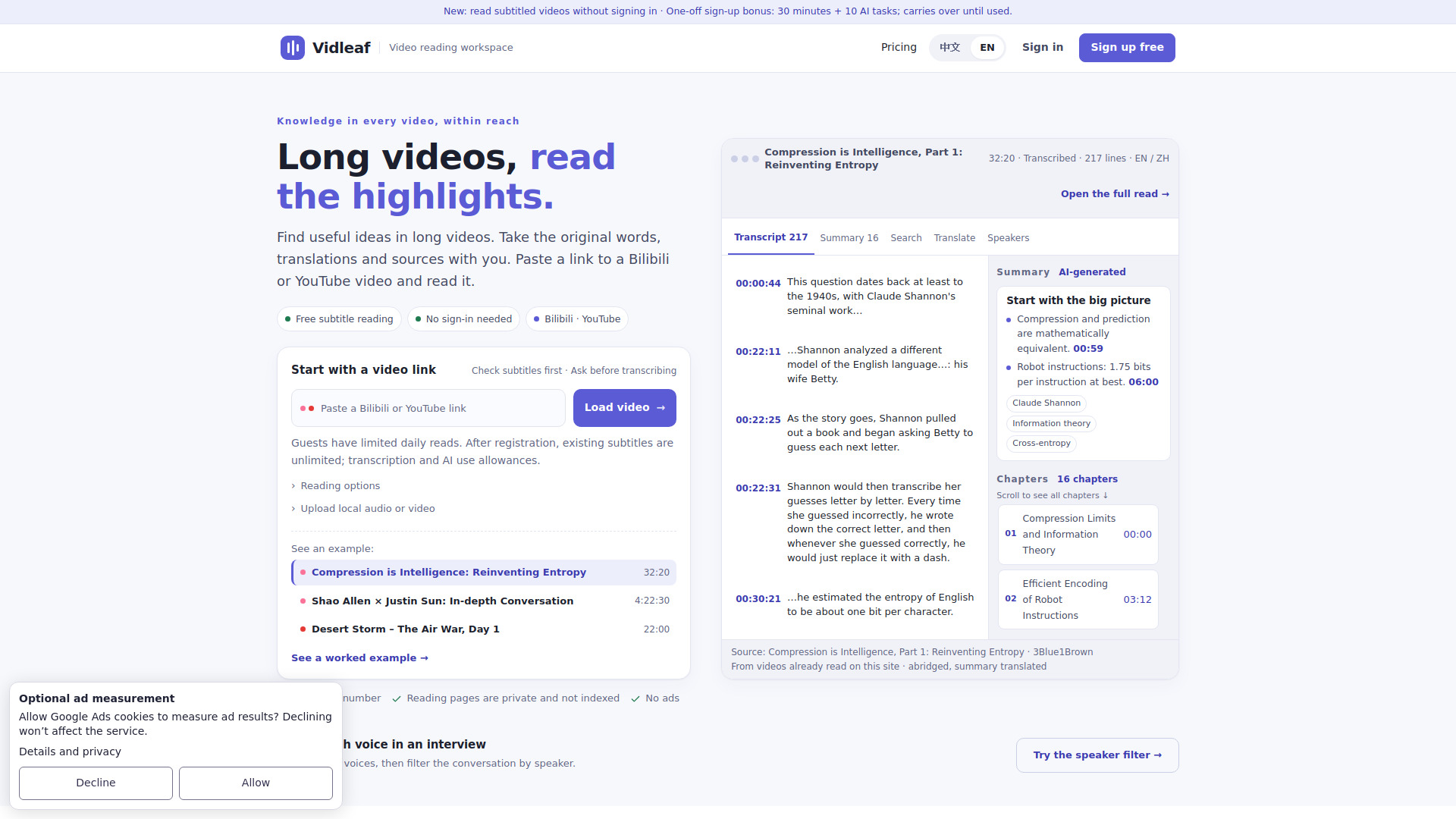The image size is (1456, 819).
Task: Open See a worked example link
Action: 359,658
